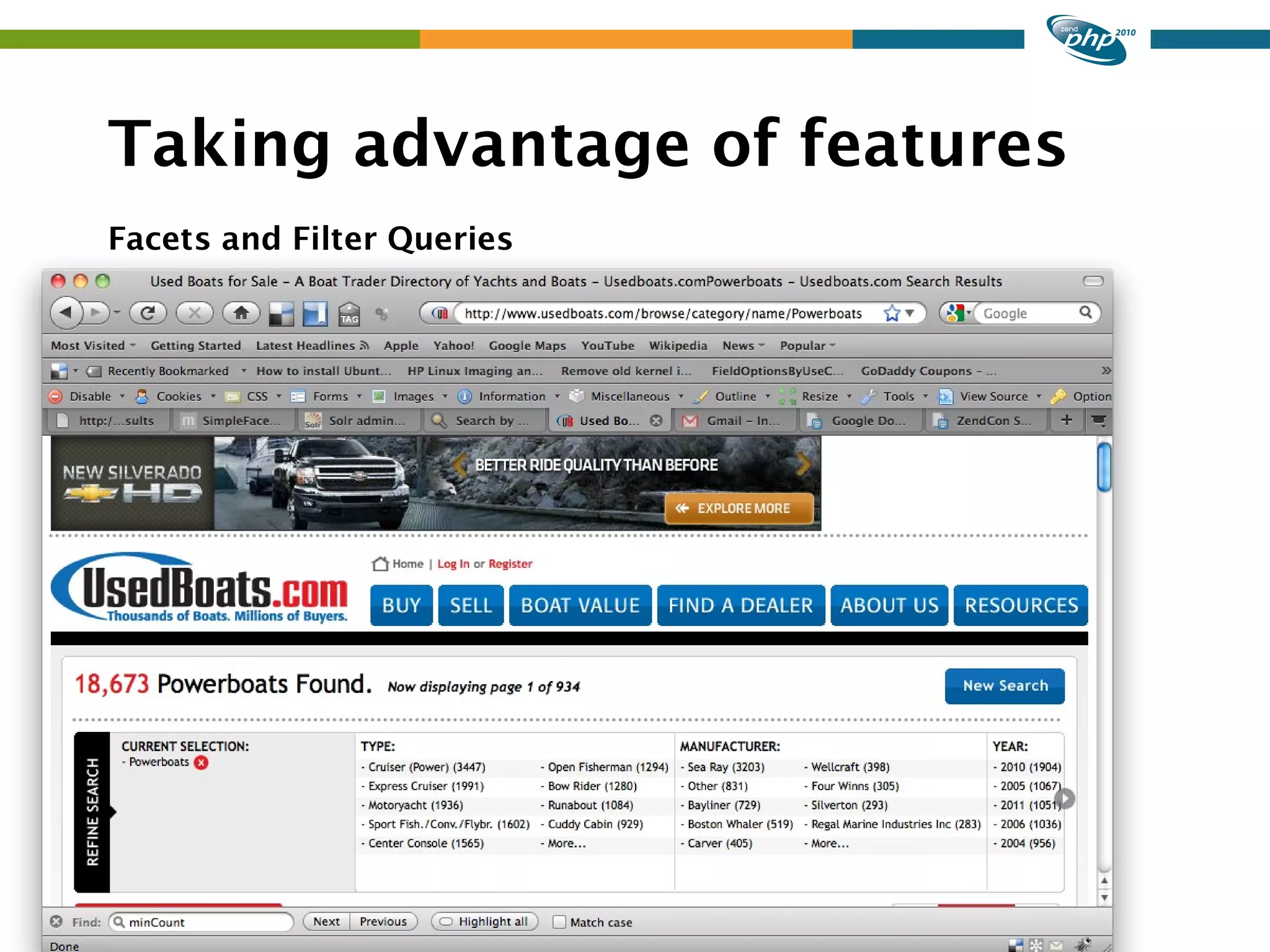This screenshot has height=952, width=1270.
Task: Click the New Search button
Action: pyautogui.click(x=1004, y=685)
